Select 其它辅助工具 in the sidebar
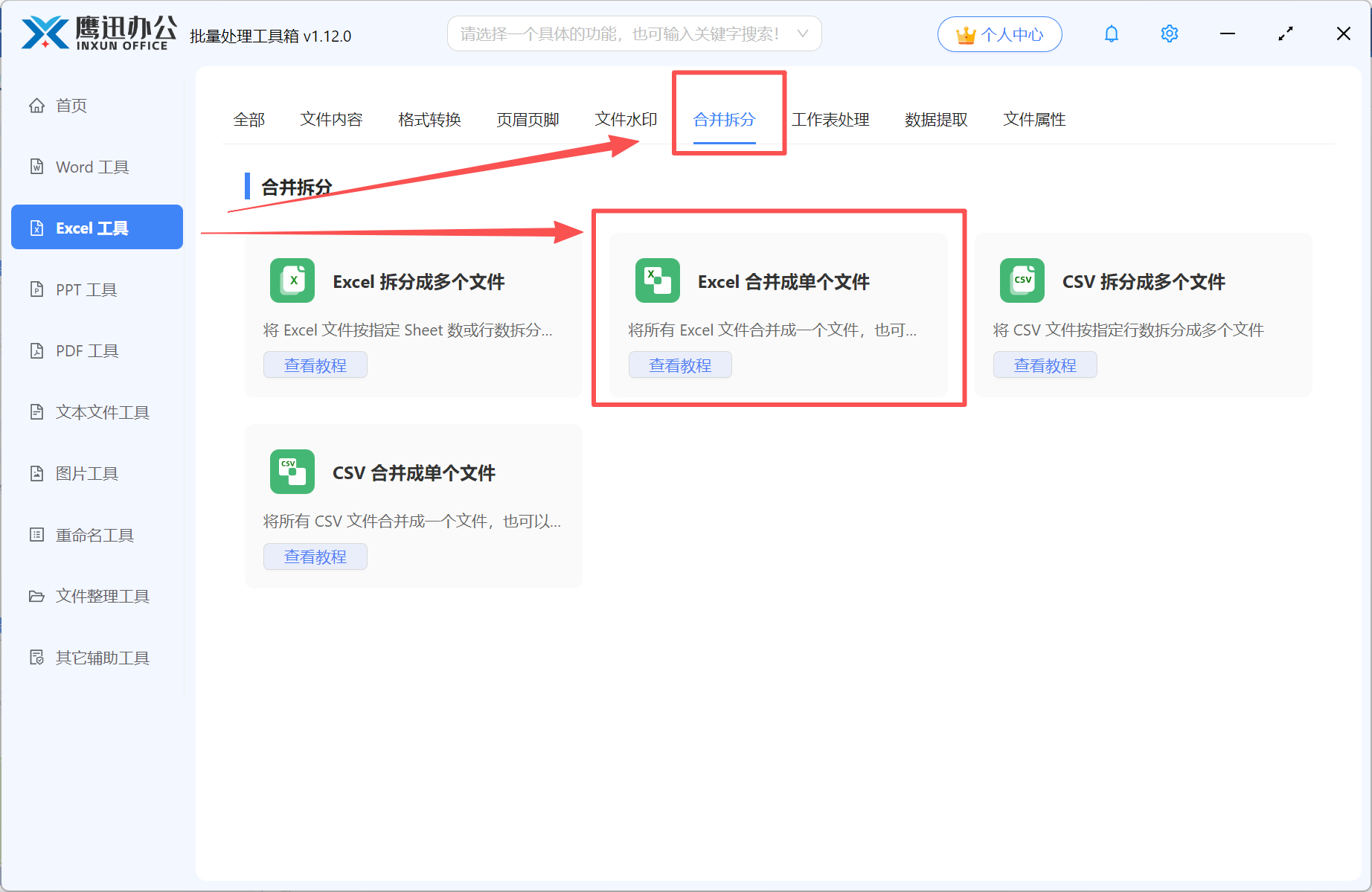 pyautogui.click(x=102, y=657)
